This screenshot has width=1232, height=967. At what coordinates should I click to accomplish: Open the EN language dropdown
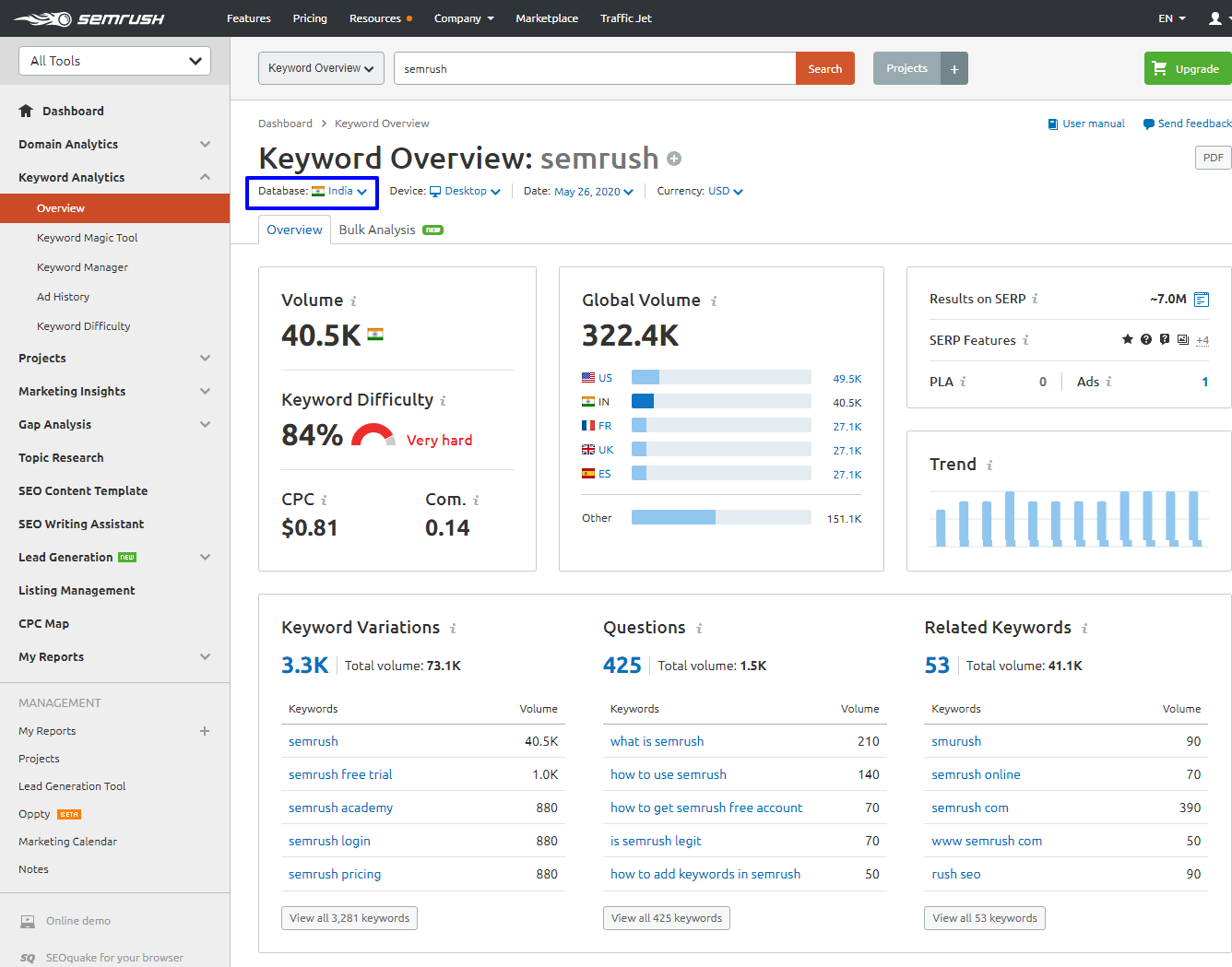tap(1172, 18)
